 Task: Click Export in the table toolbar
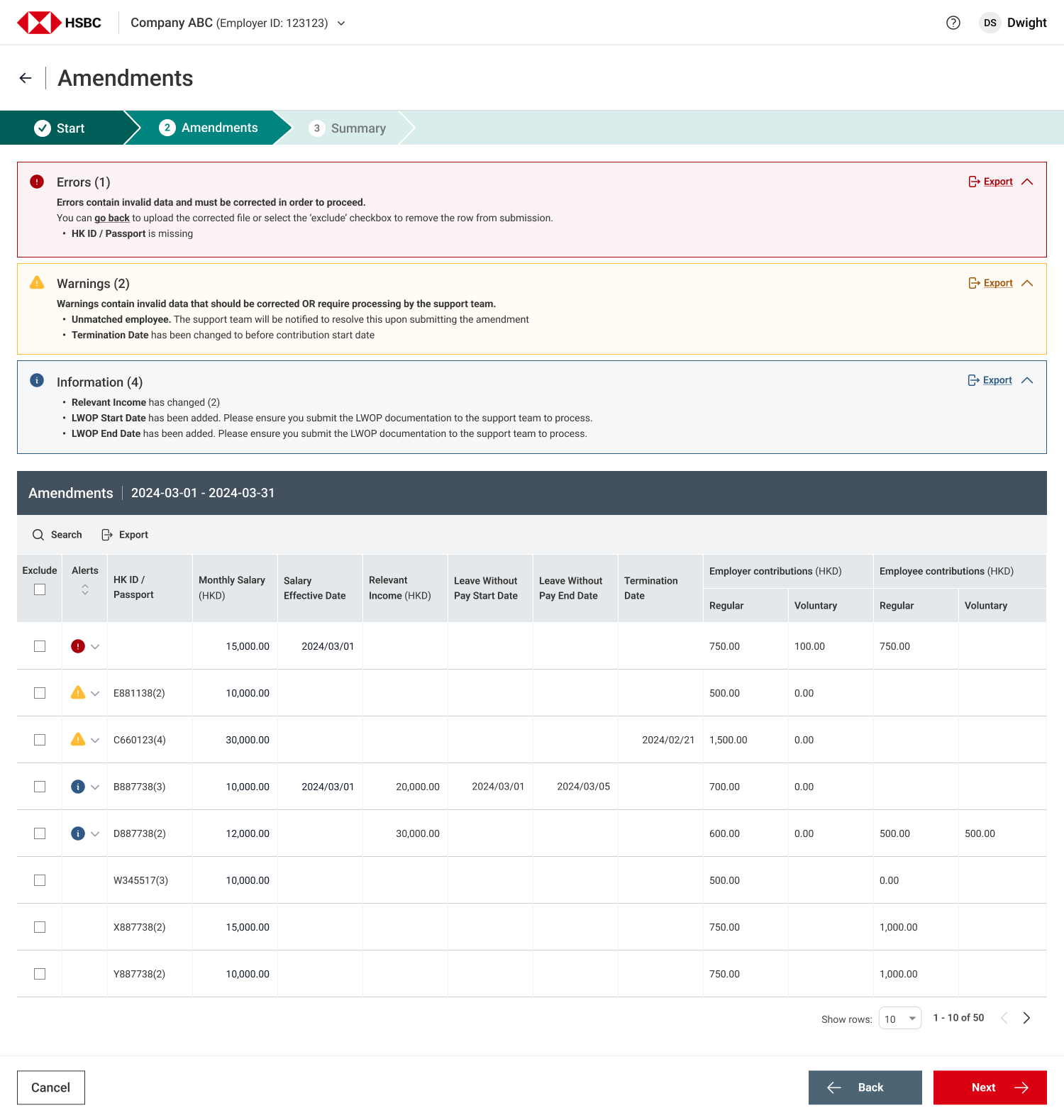click(x=125, y=535)
